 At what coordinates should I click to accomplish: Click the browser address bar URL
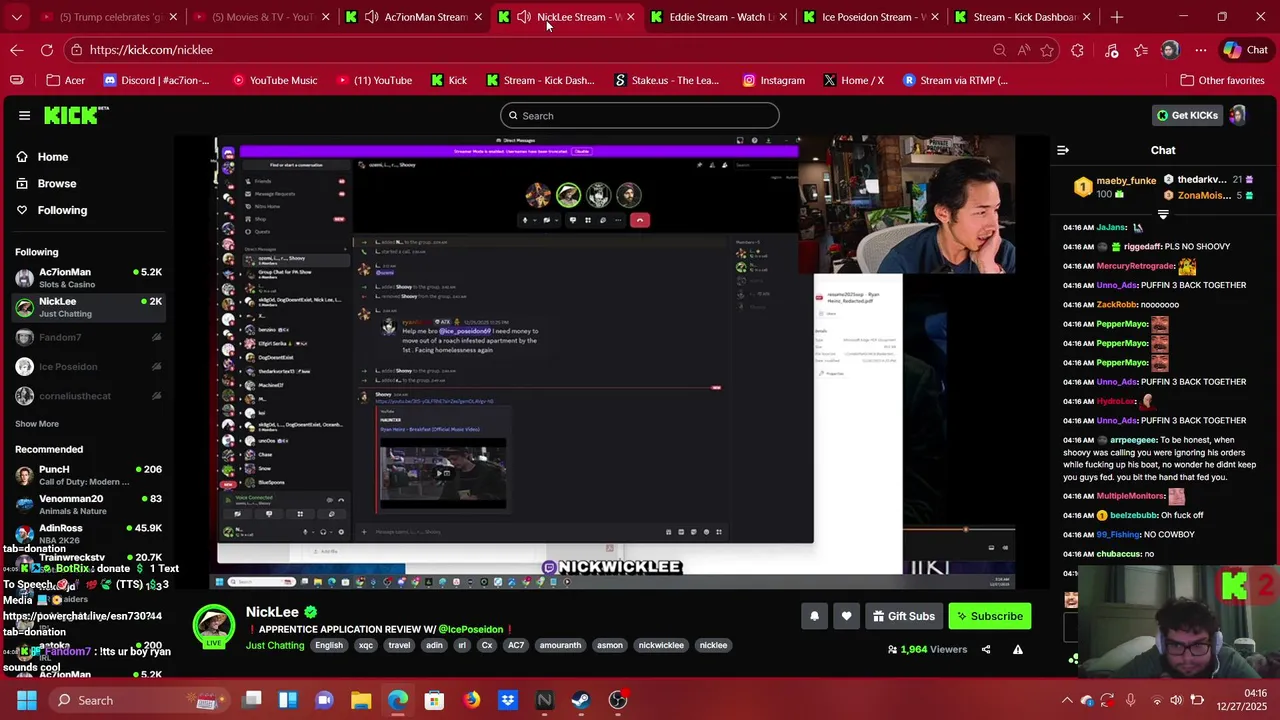pos(151,50)
